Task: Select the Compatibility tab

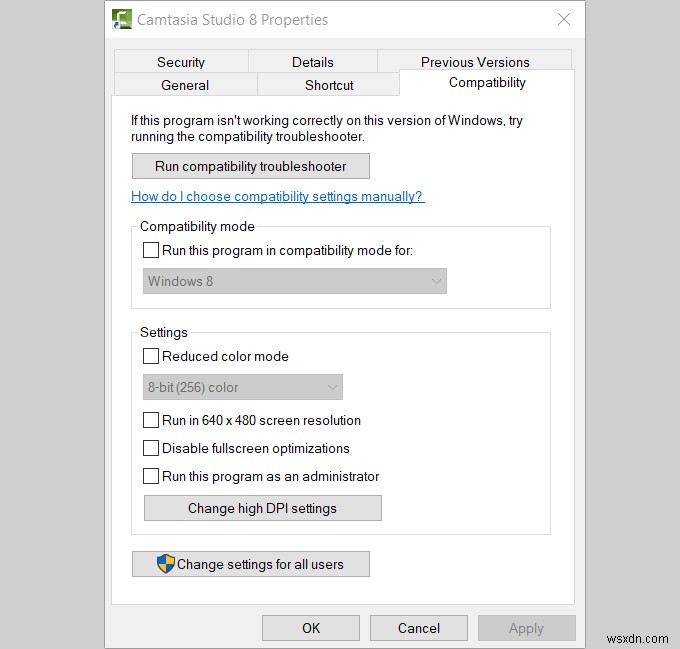Action: pyautogui.click(x=487, y=82)
